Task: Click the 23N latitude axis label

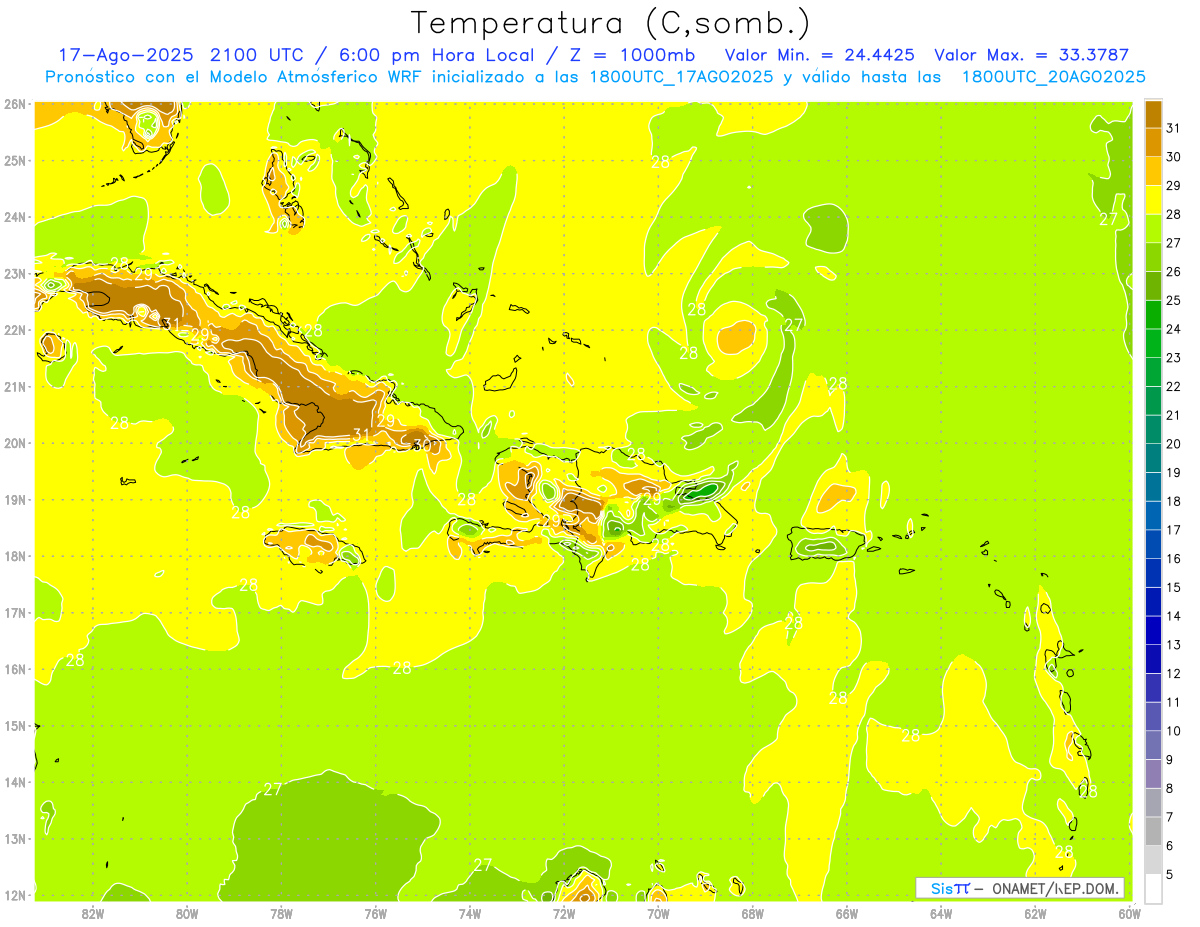Action: pos(14,273)
